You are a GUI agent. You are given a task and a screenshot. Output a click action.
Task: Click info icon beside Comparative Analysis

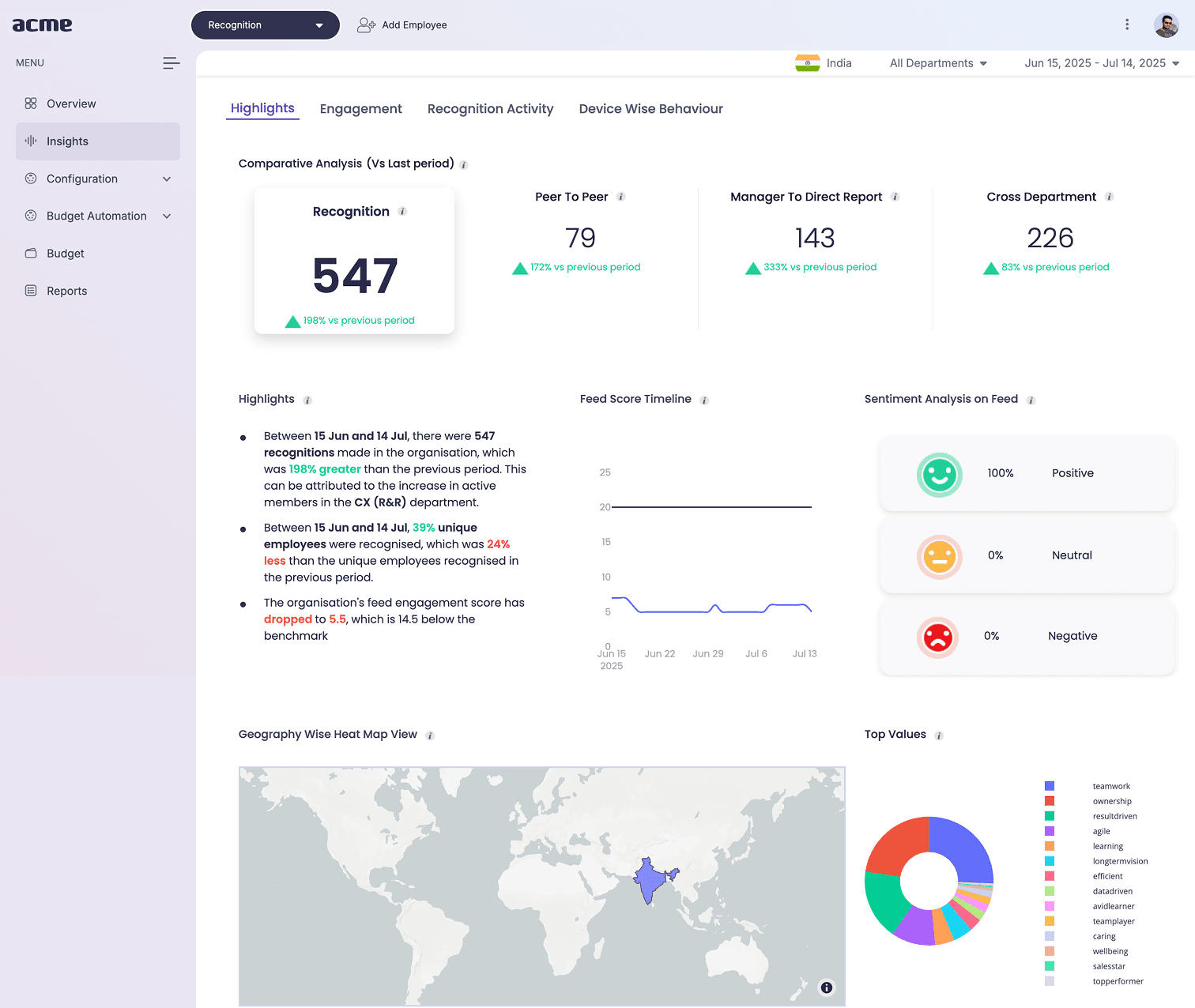coord(464,165)
